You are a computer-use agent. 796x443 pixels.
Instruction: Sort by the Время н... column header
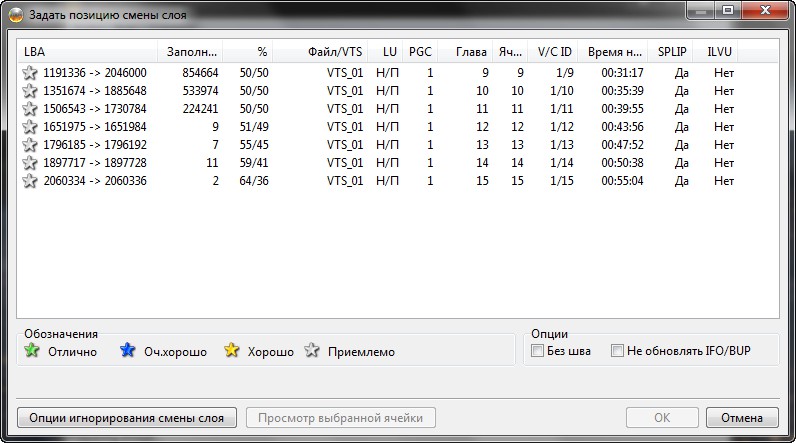[613, 52]
